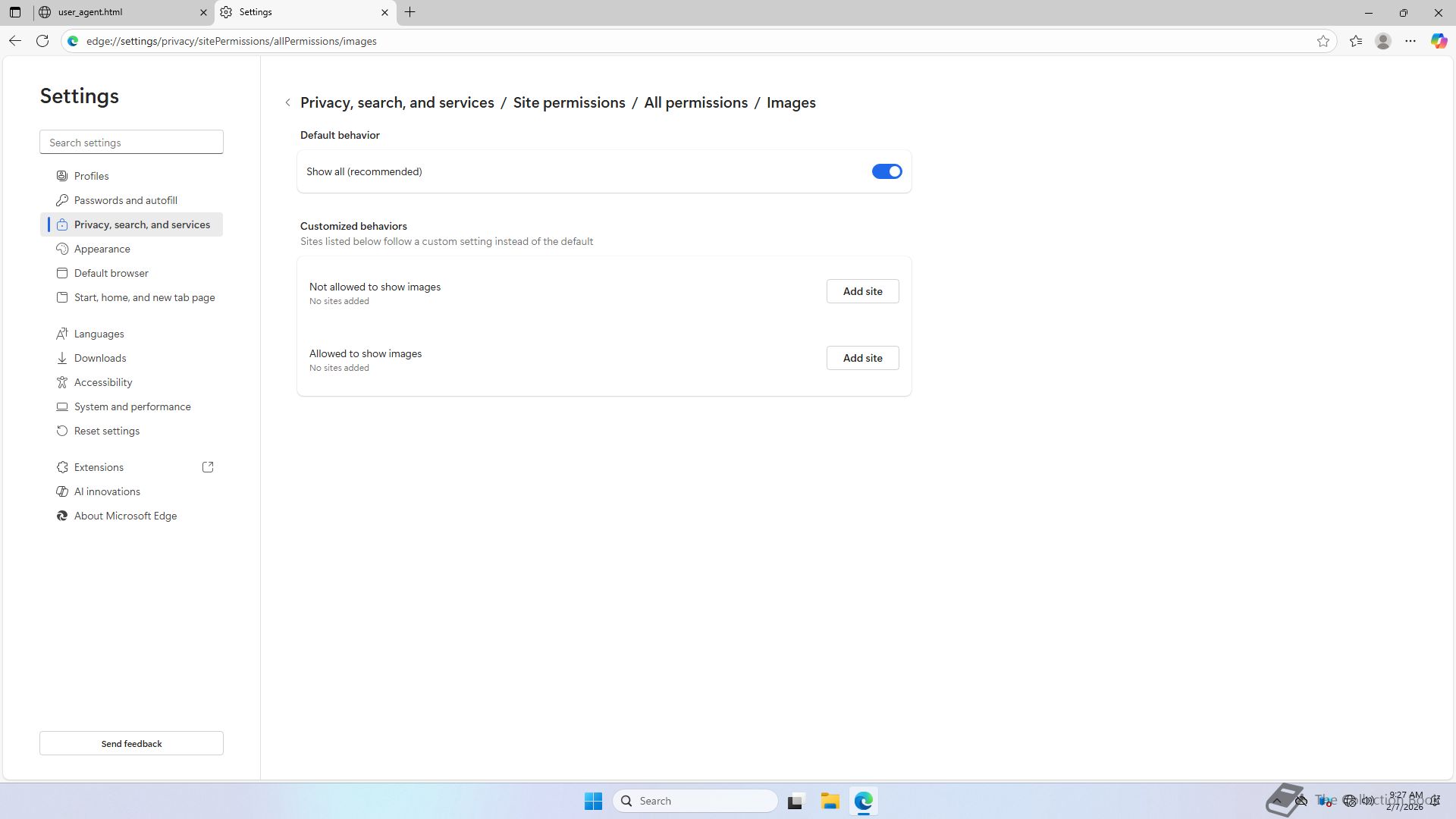Go back using breadcrumb chevron
The image size is (1456, 819).
(x=287, y=102)
